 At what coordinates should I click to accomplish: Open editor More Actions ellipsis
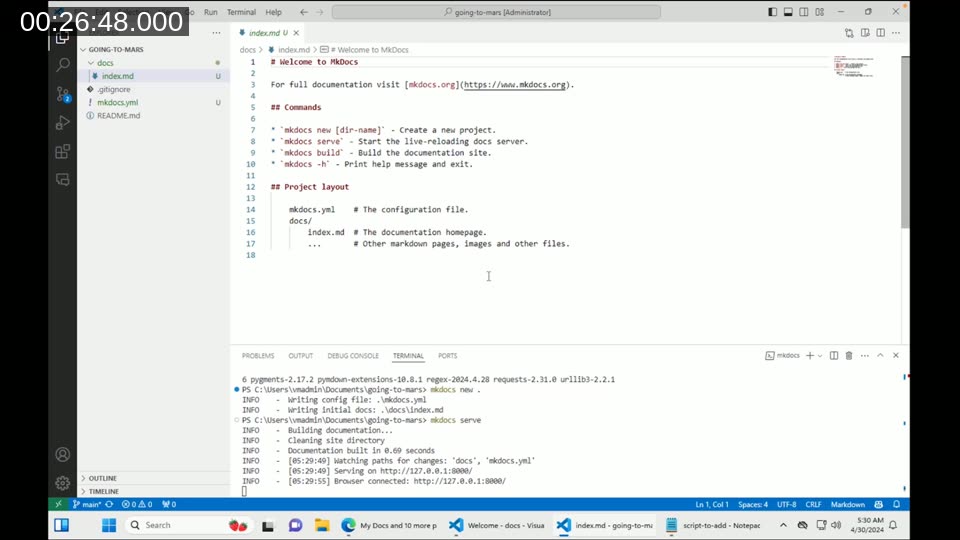click(x=896, y=33)
